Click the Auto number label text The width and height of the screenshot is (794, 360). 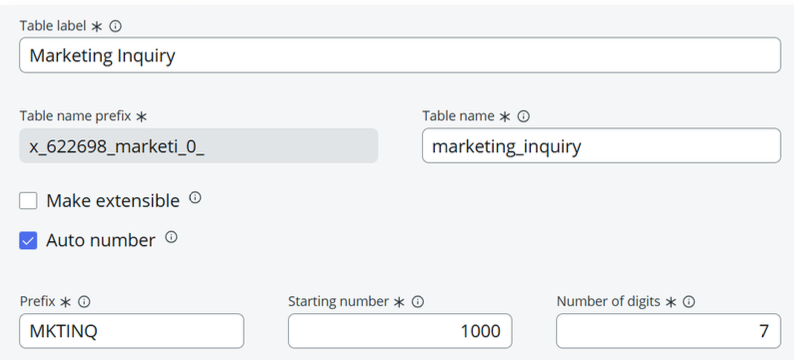pyautogui.click(x=101, y=241)
